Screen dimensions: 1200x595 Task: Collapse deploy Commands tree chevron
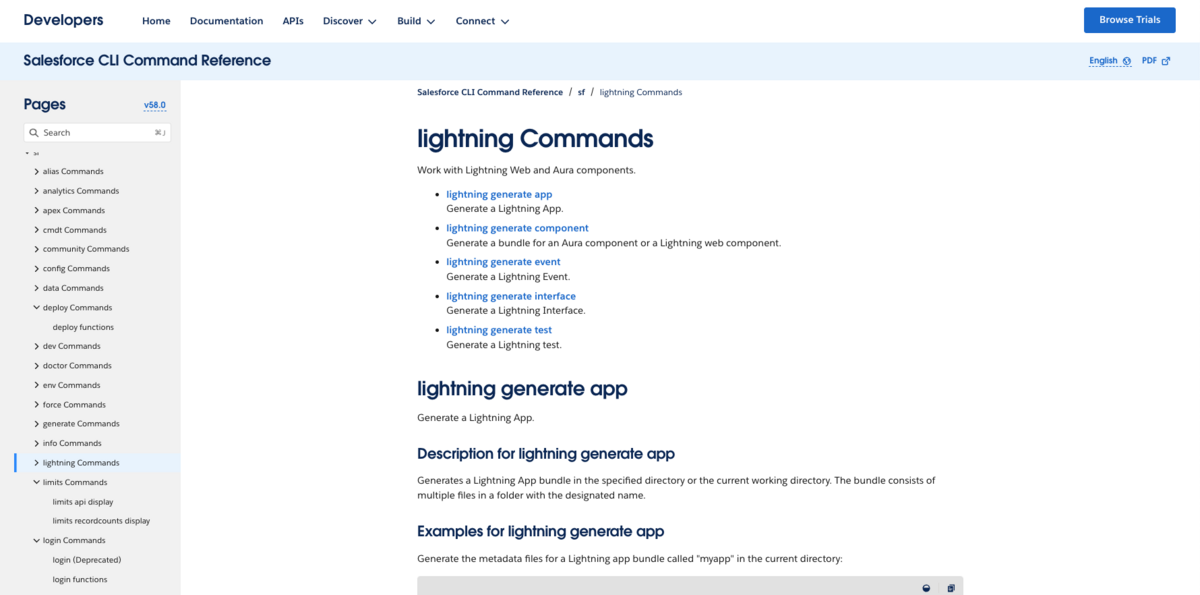pos(37,308)
